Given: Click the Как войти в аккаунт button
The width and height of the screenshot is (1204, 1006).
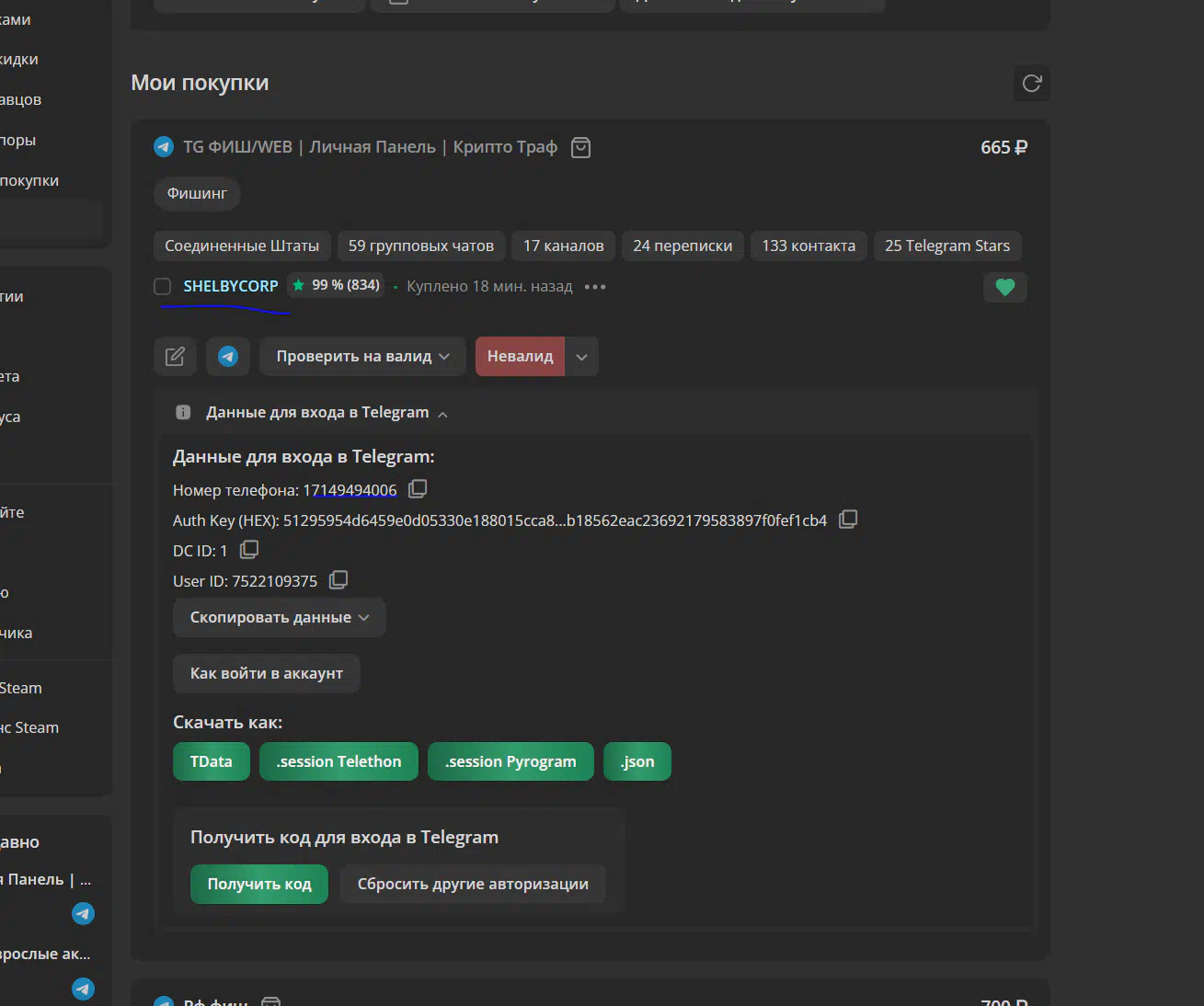Looking at the screenshot, I should [x=267, y=673].
